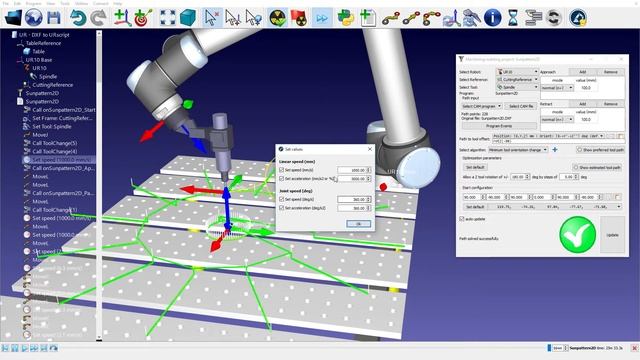Toggle joint Set speed (deg/s) checkbox
The image size is (640, 360).
coord(282,199)
